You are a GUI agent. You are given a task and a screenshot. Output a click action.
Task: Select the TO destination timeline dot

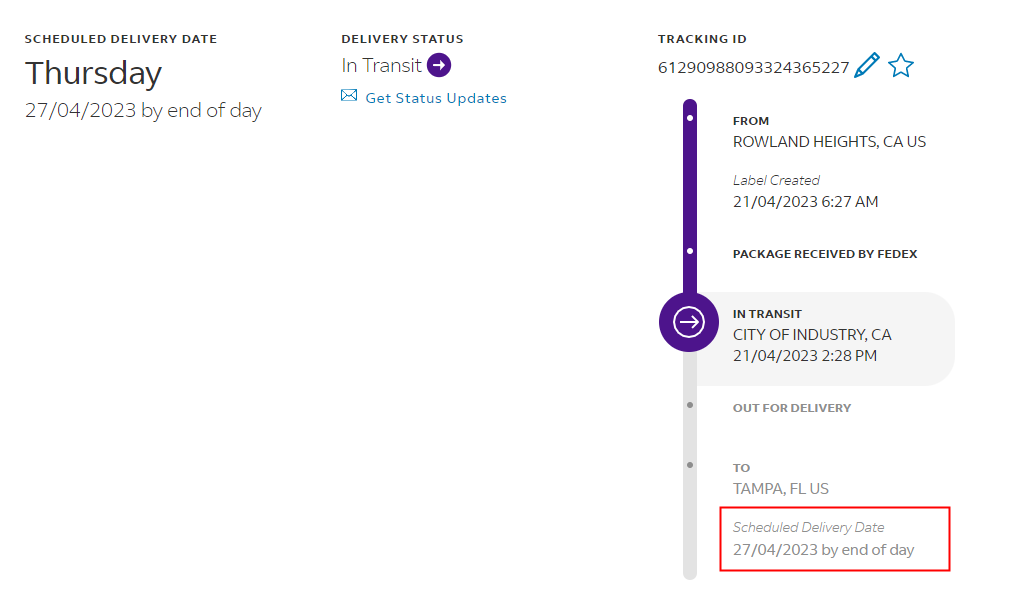tap(690, 465)
